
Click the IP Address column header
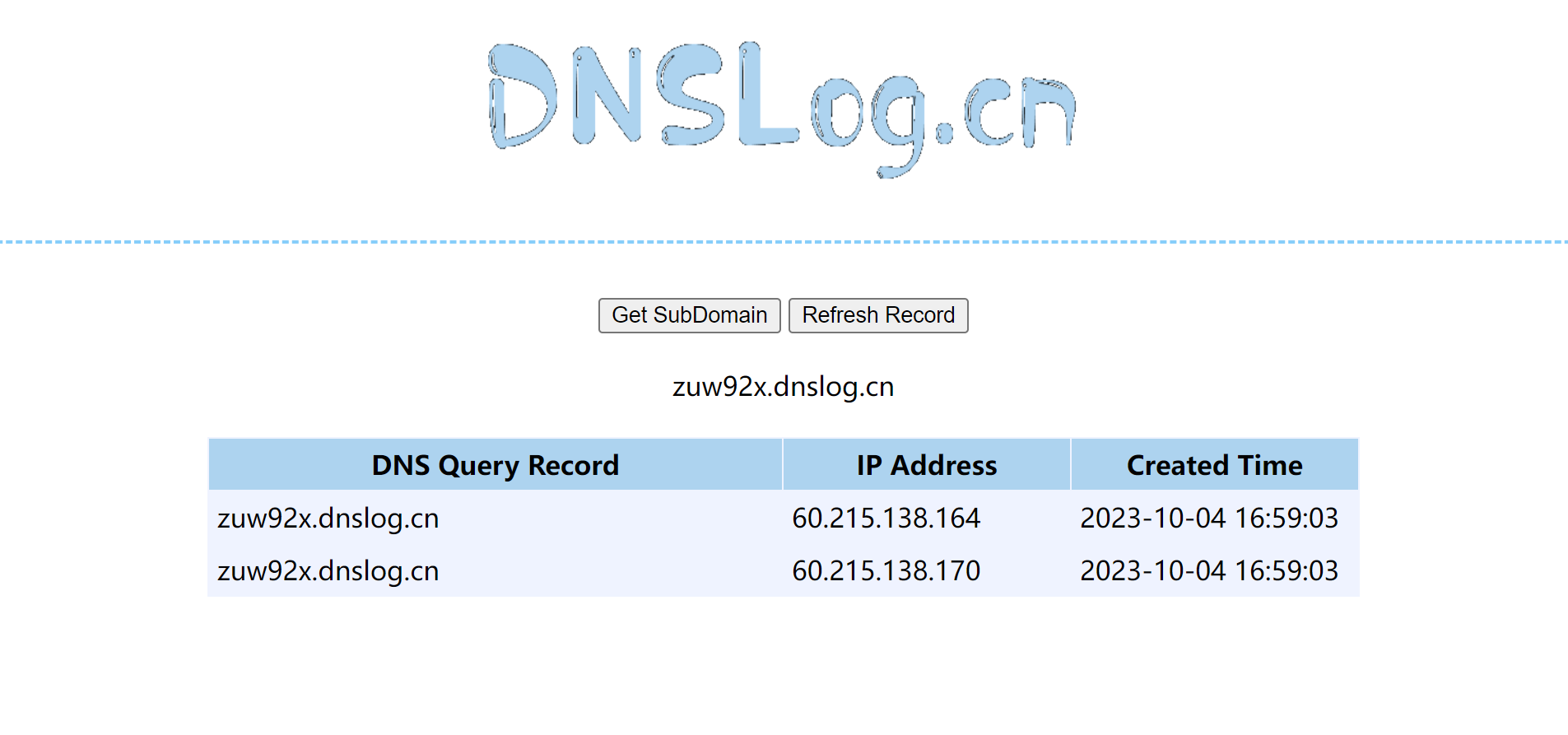pos(926,465)
